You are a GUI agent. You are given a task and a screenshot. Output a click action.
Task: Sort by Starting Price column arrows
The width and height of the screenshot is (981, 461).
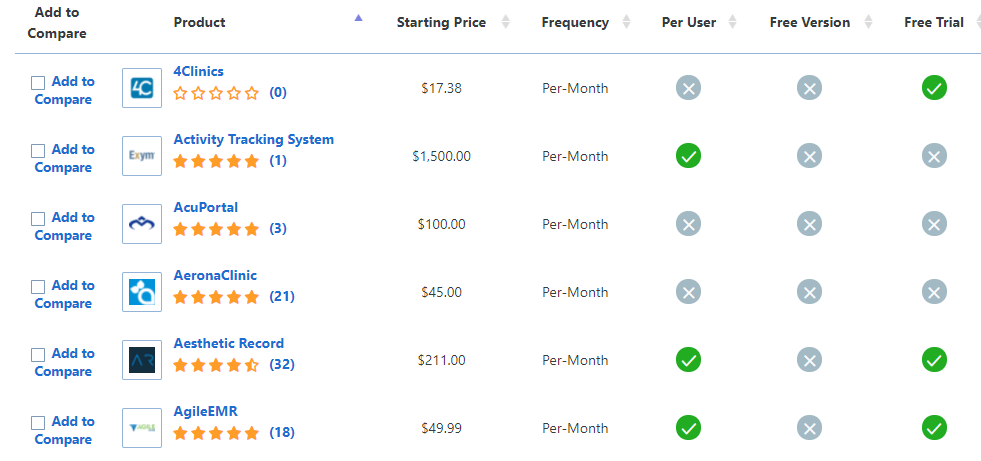[505, 22]
